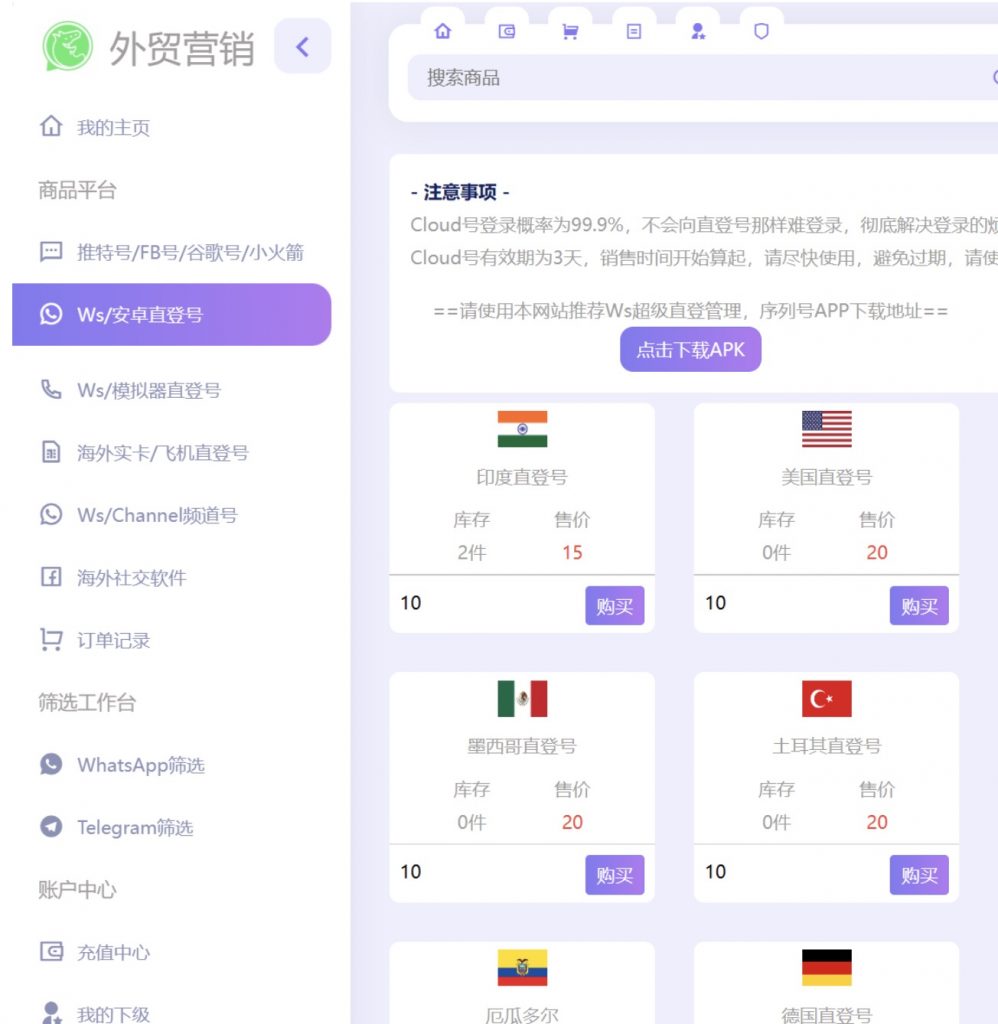Click the USA flag thumbnail
The height and width of the screenshot is (1024, 998).
(827, 429)
